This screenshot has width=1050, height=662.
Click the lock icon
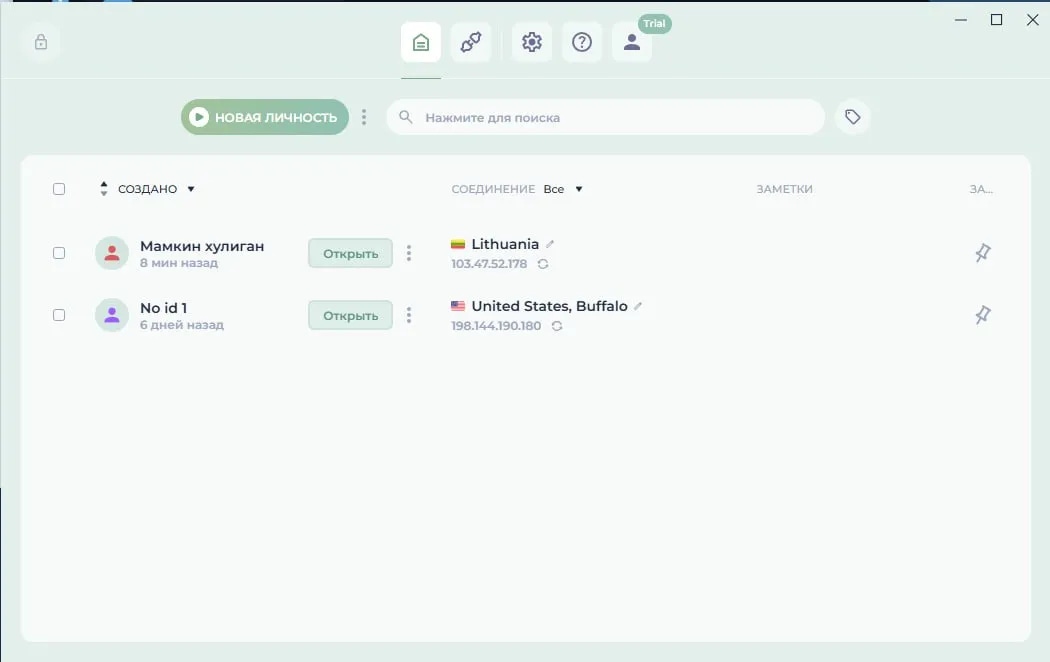[x=41, y=42]
